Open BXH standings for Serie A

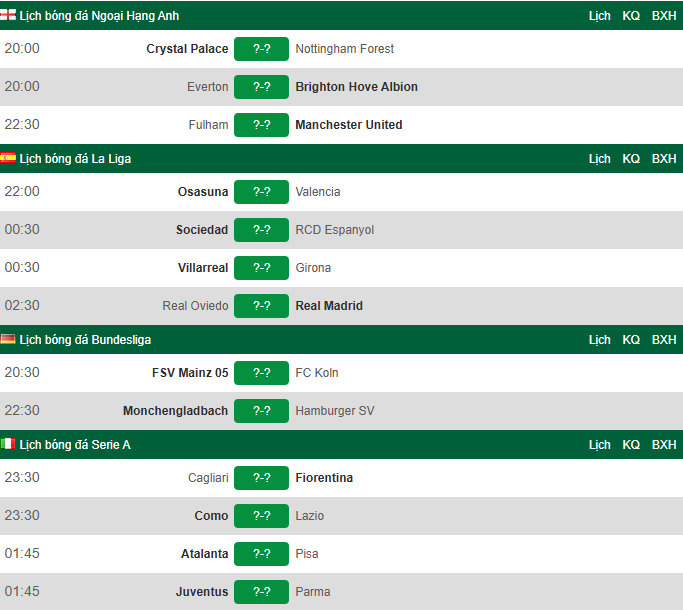coord(664,444)
